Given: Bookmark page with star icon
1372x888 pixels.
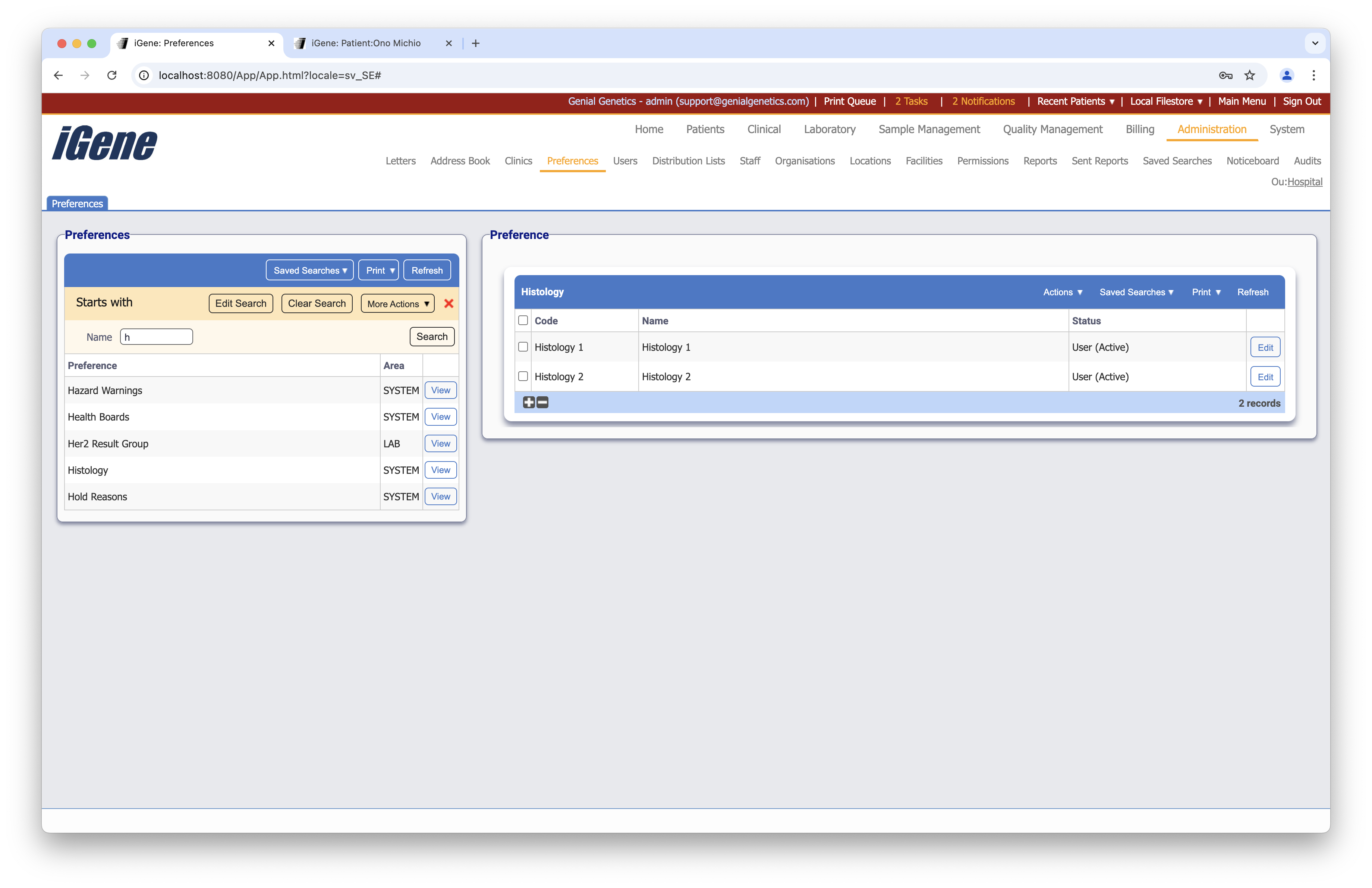Looking at the screenshot, I should click(1249, 75).
